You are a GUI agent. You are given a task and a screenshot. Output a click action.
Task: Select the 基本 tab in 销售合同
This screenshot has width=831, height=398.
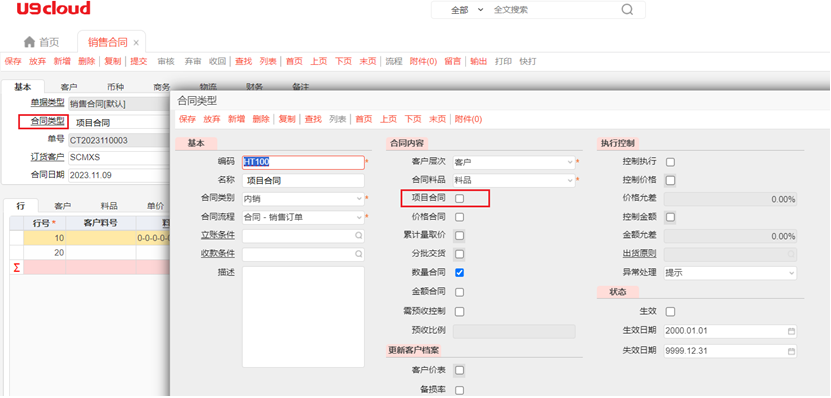[22, 87]
